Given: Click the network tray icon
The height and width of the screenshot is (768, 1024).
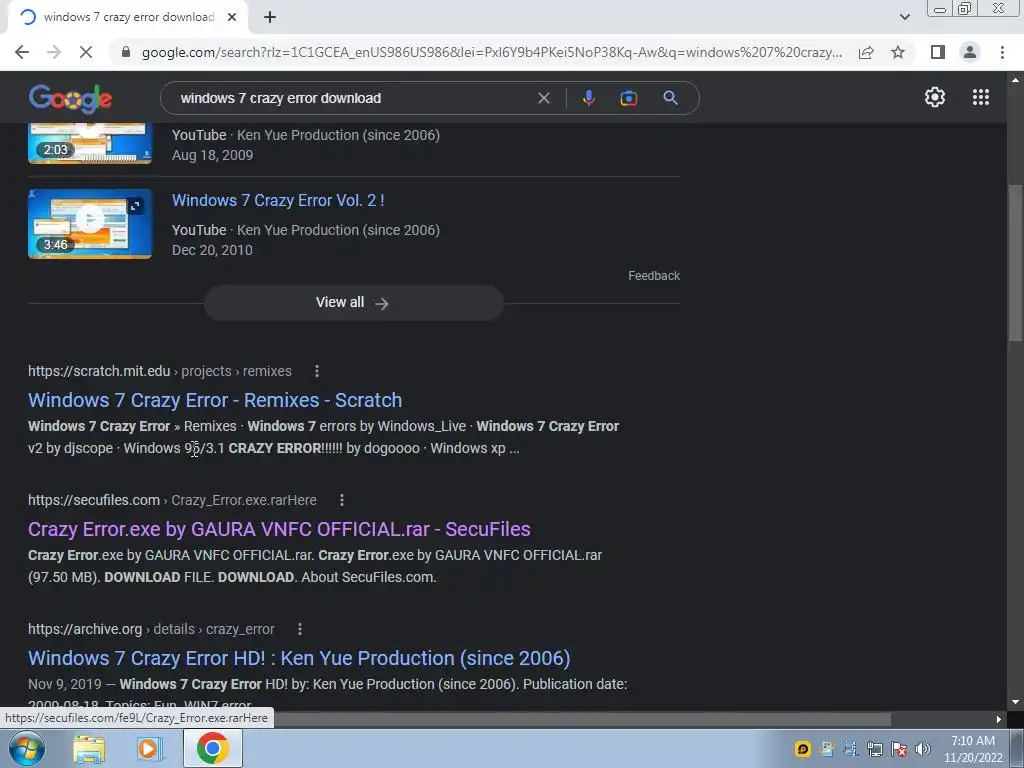Looking at the screenshot, I should pos(874,749).
